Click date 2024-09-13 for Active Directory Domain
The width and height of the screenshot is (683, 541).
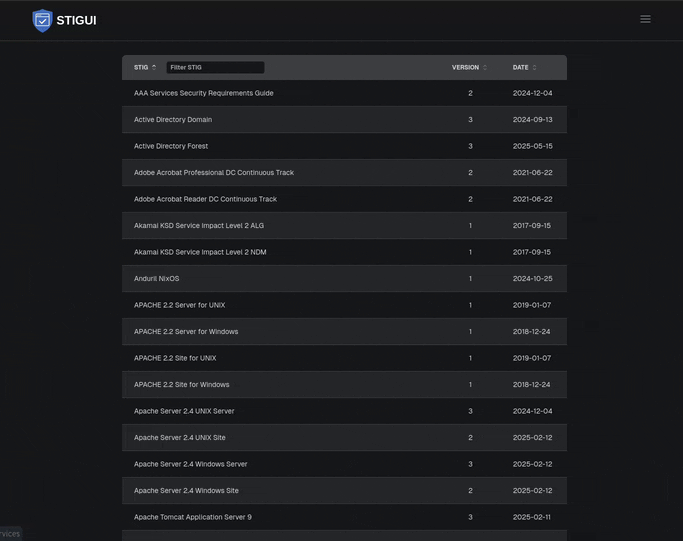click(532, 119)
